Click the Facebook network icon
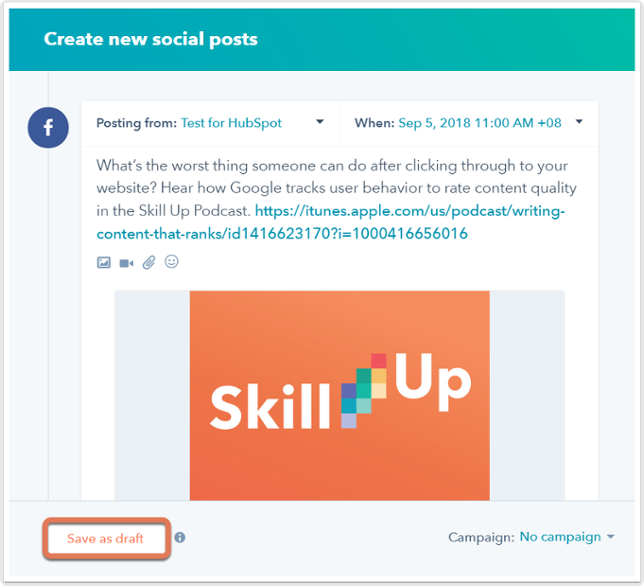The image size is (644, 586). pos(47,128)
